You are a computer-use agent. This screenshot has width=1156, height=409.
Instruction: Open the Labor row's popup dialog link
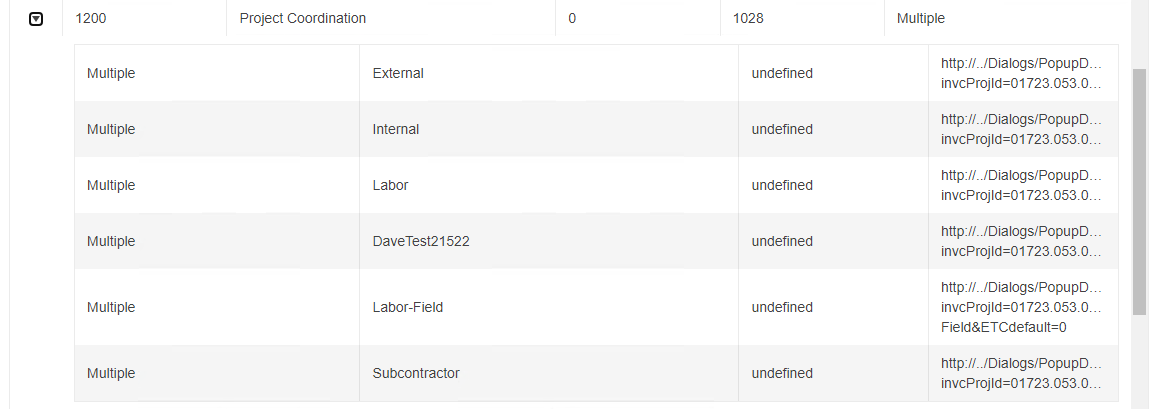click(1020, 185)
